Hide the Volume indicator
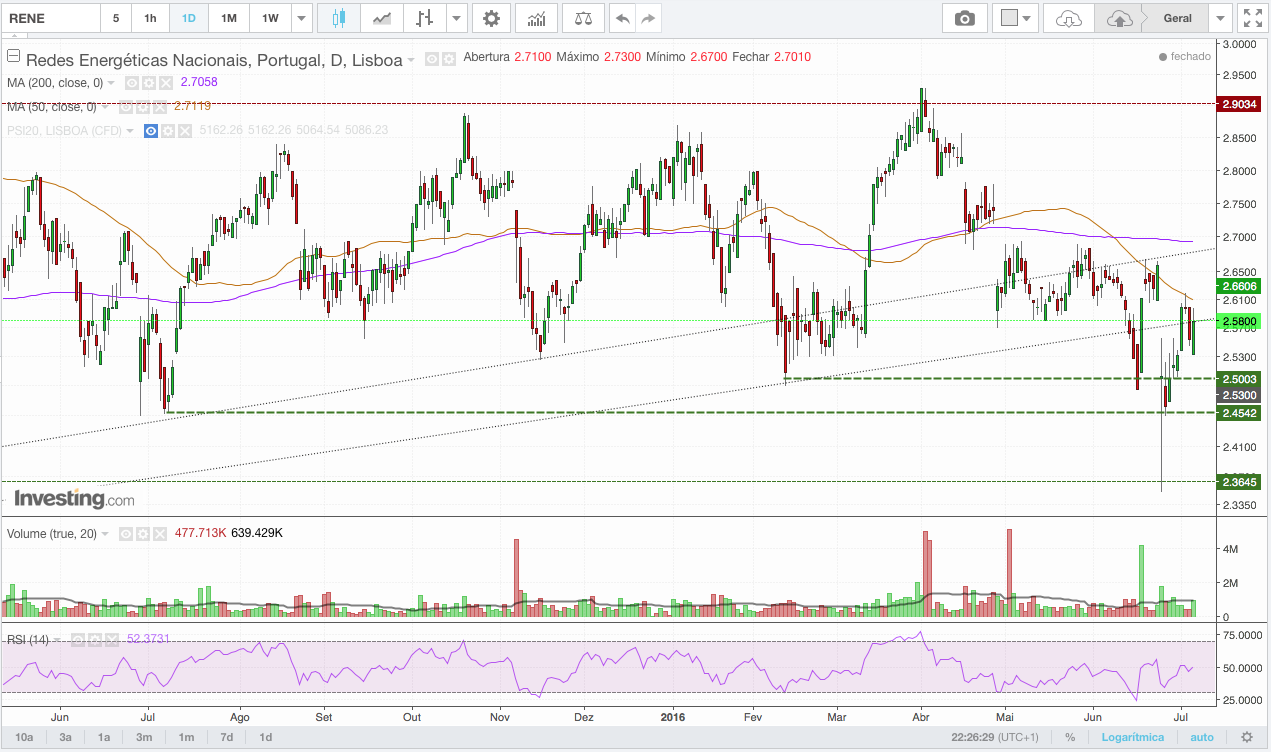This screenshot has height=752, width=1271. 126,534
